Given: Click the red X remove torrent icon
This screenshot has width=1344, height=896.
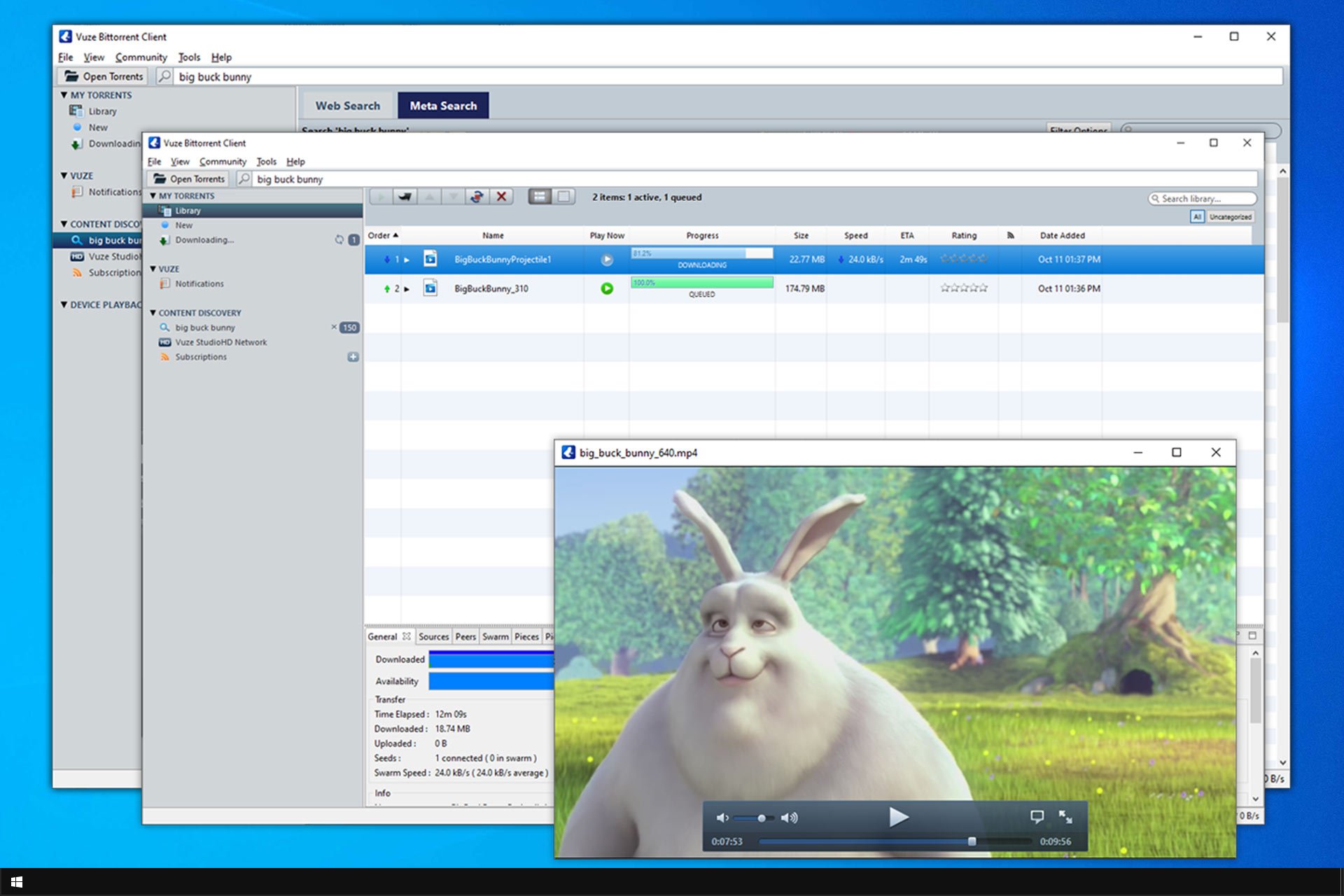Looking at the screenshot, I should click(501, 197).
